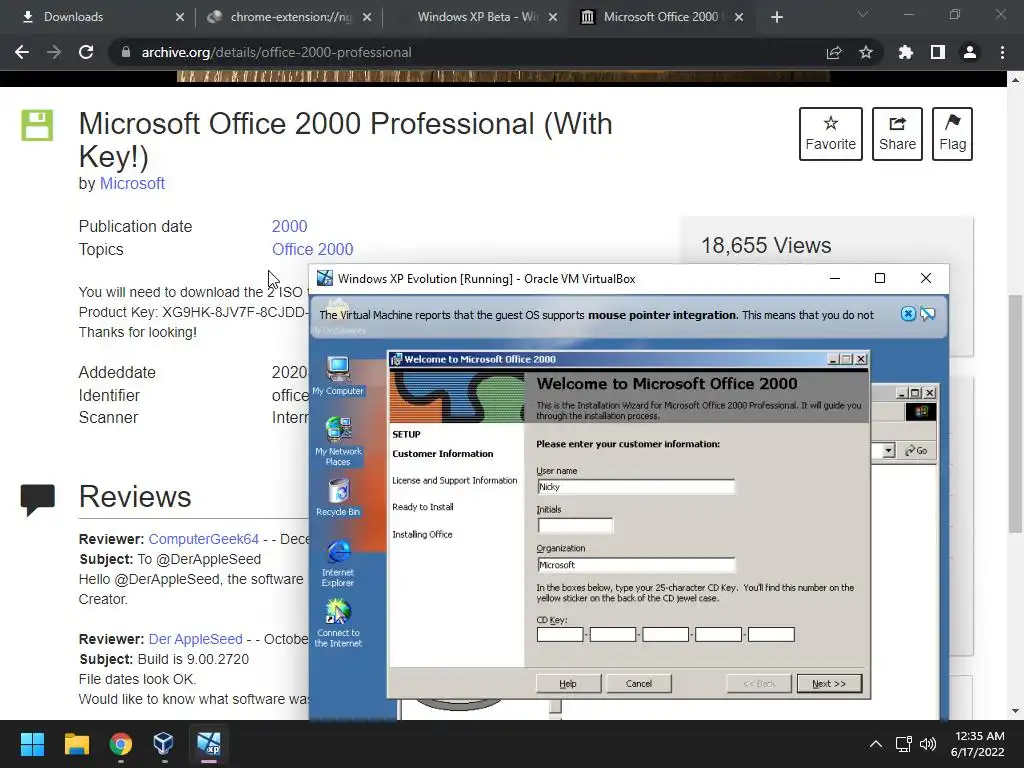Open Chrome profile menu
Image resolution: width=1024 pixels, height=768 pixels.
pos(970,52)
